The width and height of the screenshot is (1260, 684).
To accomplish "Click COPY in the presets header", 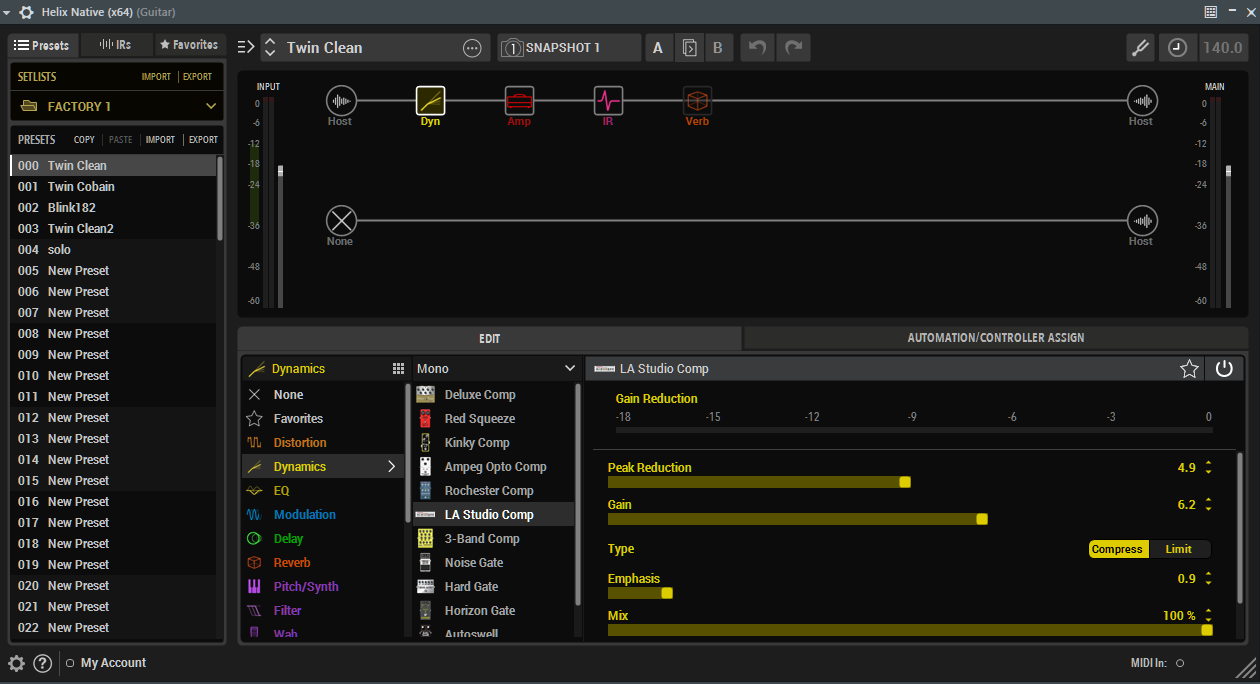I will pos(84,140).
